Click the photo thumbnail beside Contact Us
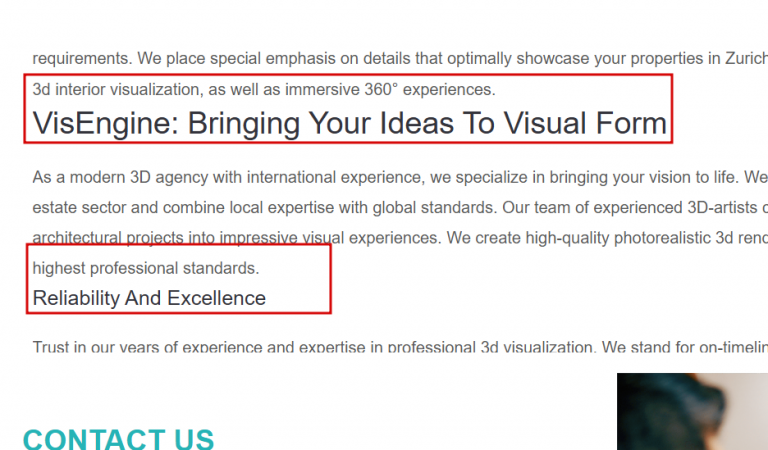 (x=693, y=411)
